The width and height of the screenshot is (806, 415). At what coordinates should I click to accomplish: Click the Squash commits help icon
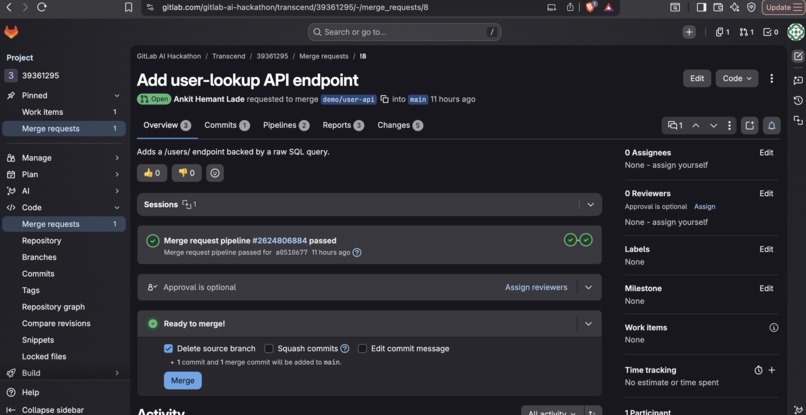345,349
